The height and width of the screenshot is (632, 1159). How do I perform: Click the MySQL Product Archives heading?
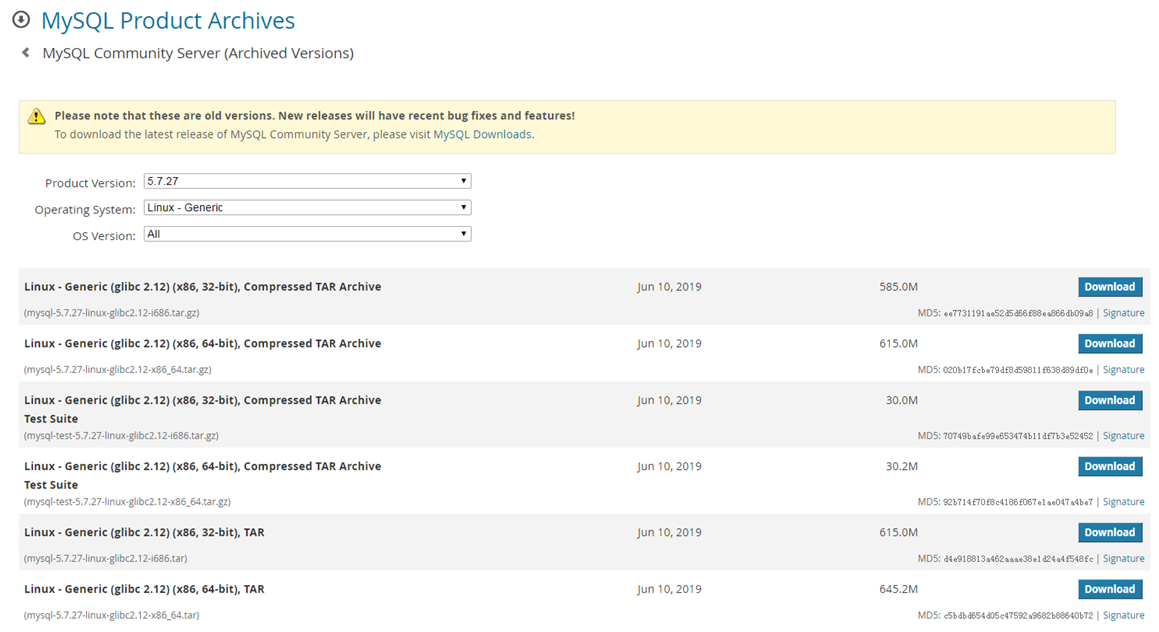168,21
